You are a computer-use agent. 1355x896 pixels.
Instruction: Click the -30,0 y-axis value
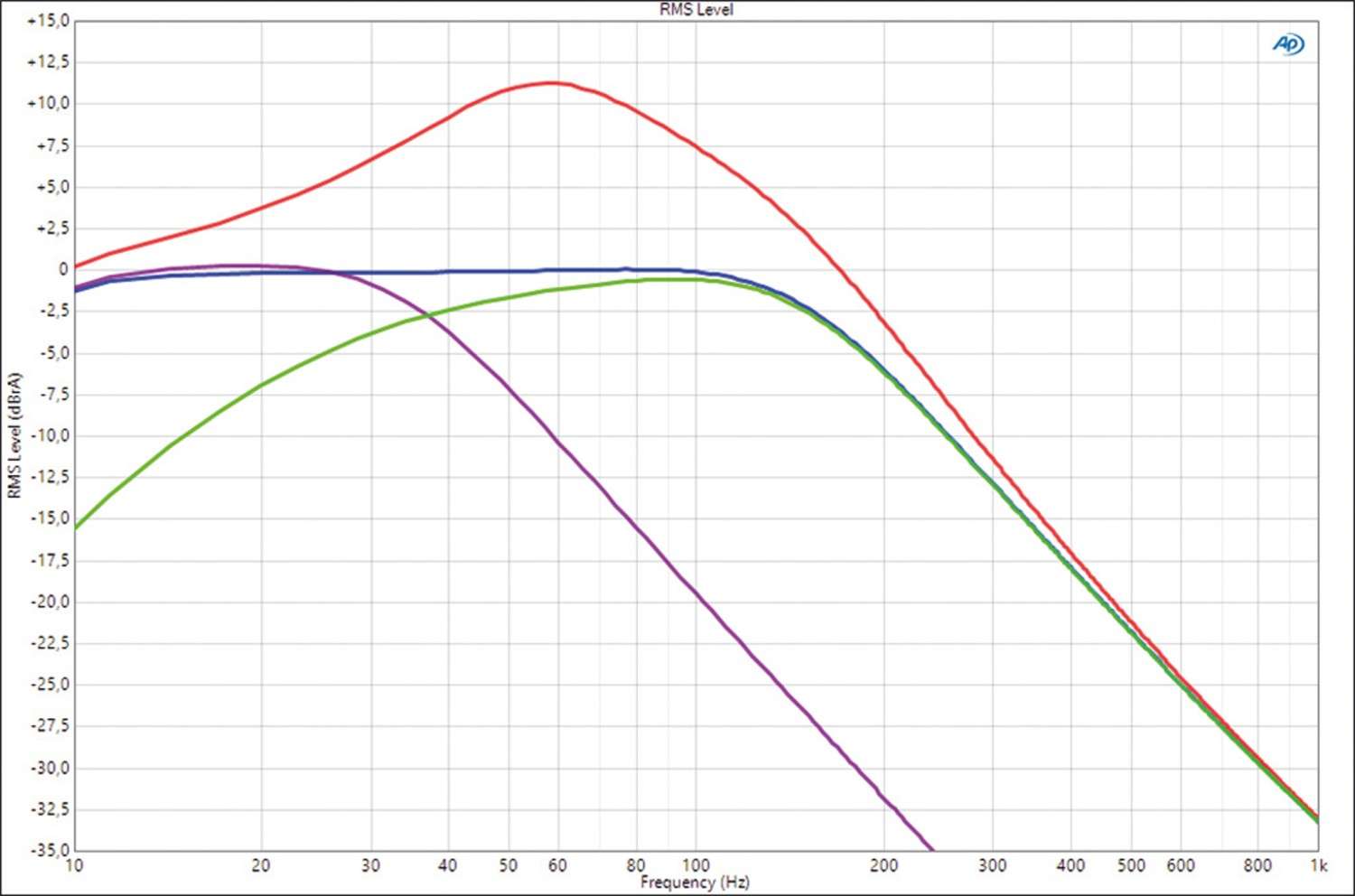51,769
